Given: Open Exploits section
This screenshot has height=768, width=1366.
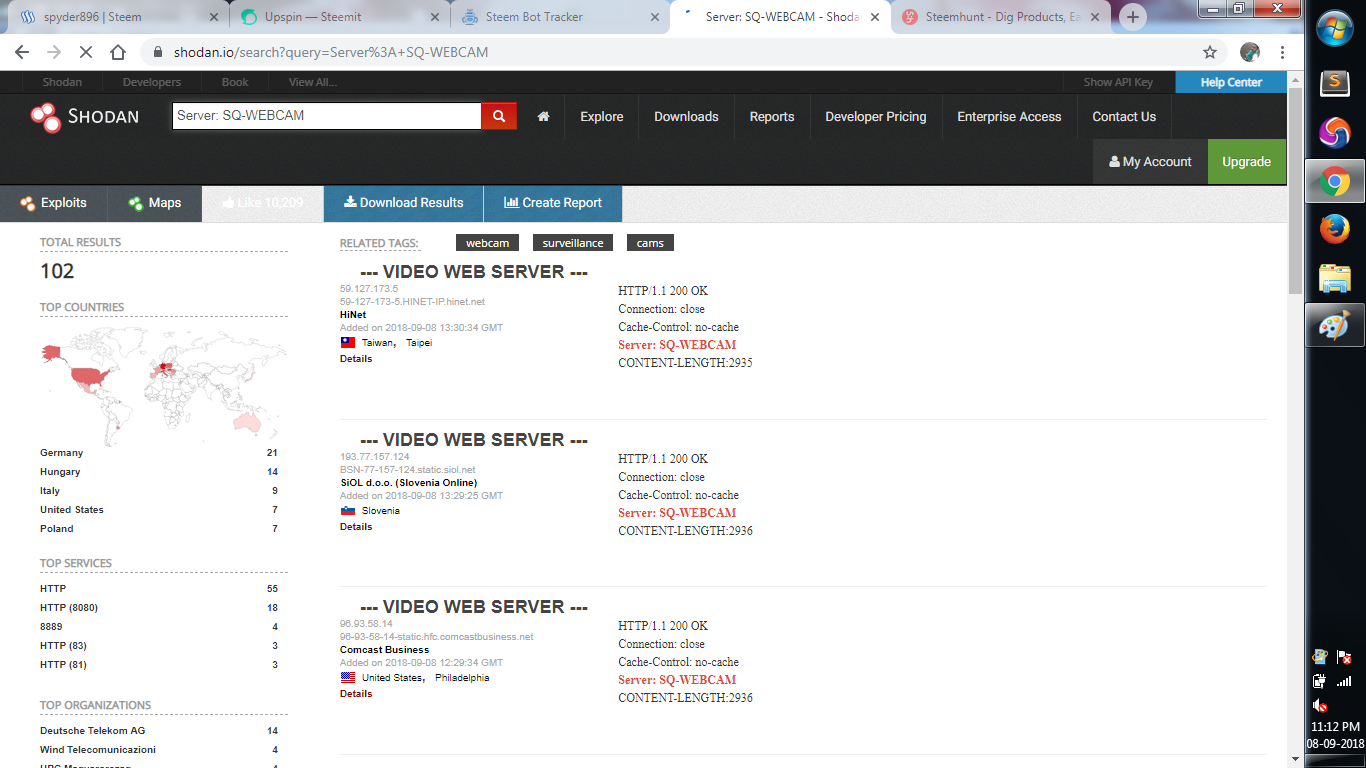Looking at the screenshot, I should tap(54, 203).
